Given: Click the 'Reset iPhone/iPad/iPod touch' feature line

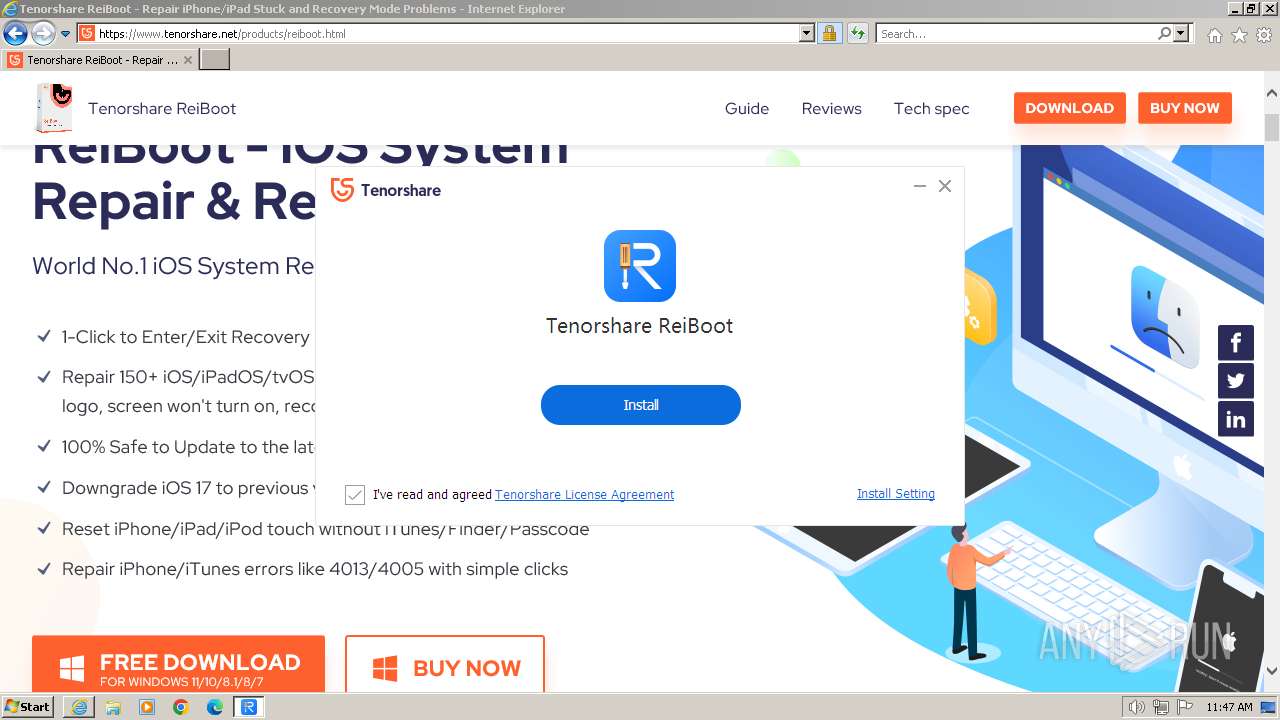Looking at the screenshot, I should [x=325, y=529].
